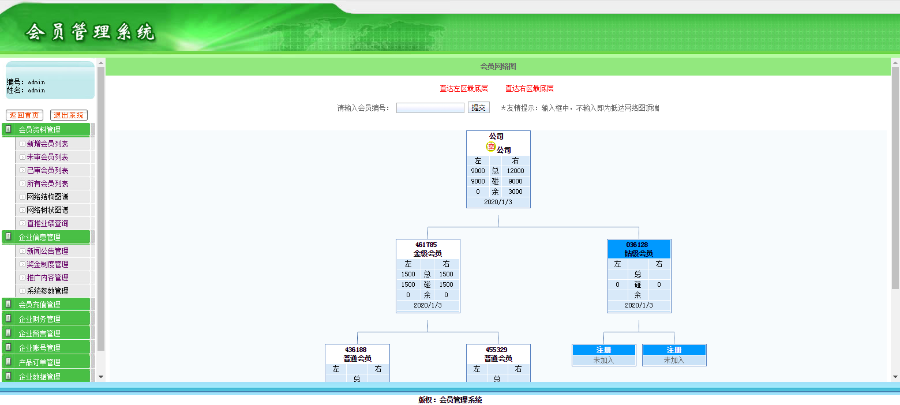Open the 推广内容管理 menu item
The image size is (900, 405).
point(47,278)
